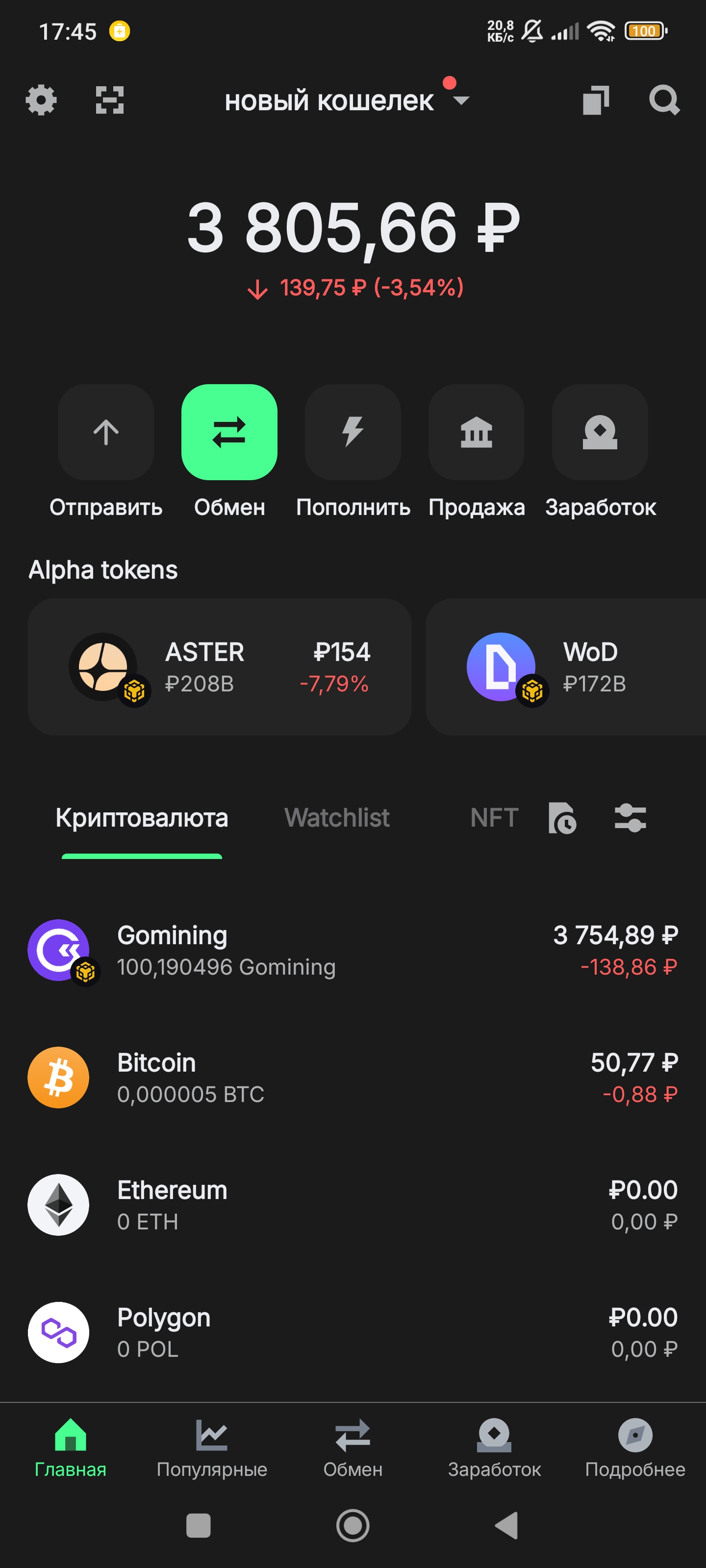Tap the Пополнить lightning button
The width and height of the screenshot is (706, 1568).
(x=353, y=432)
